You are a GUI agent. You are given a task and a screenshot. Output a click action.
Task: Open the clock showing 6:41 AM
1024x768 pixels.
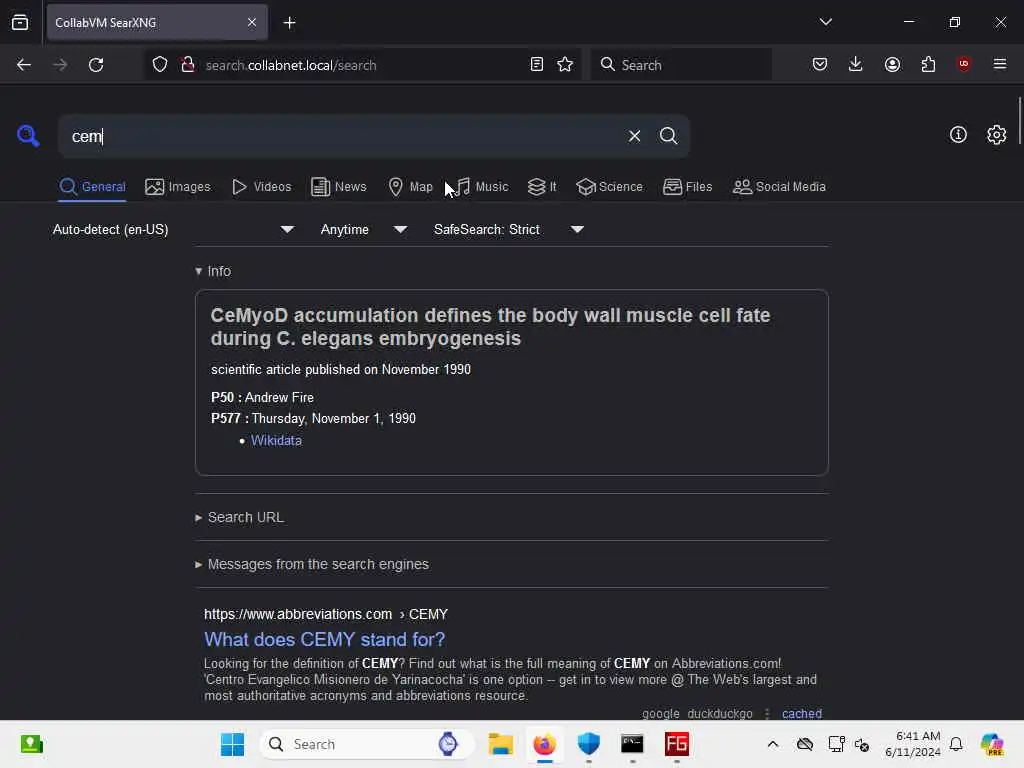click(x=912, y=744)
